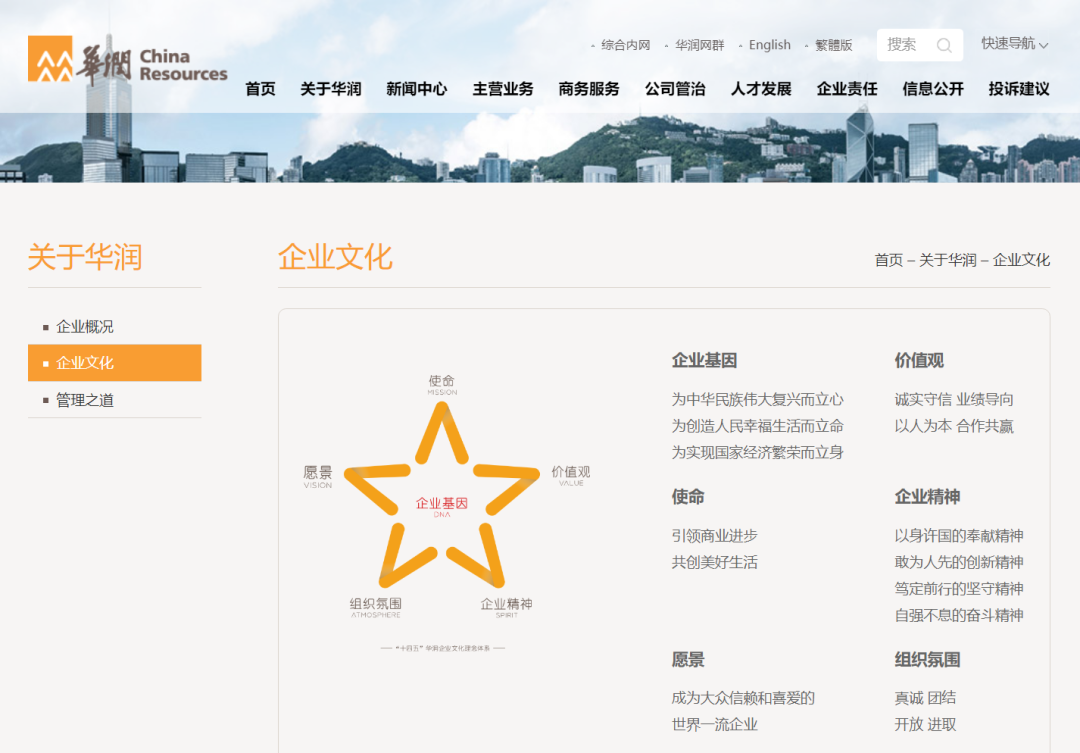Image resolution: width=1080 pixels, height=753 pixels.
Task: Click the 组织氛围 section heading
Action: click(927, 660)
